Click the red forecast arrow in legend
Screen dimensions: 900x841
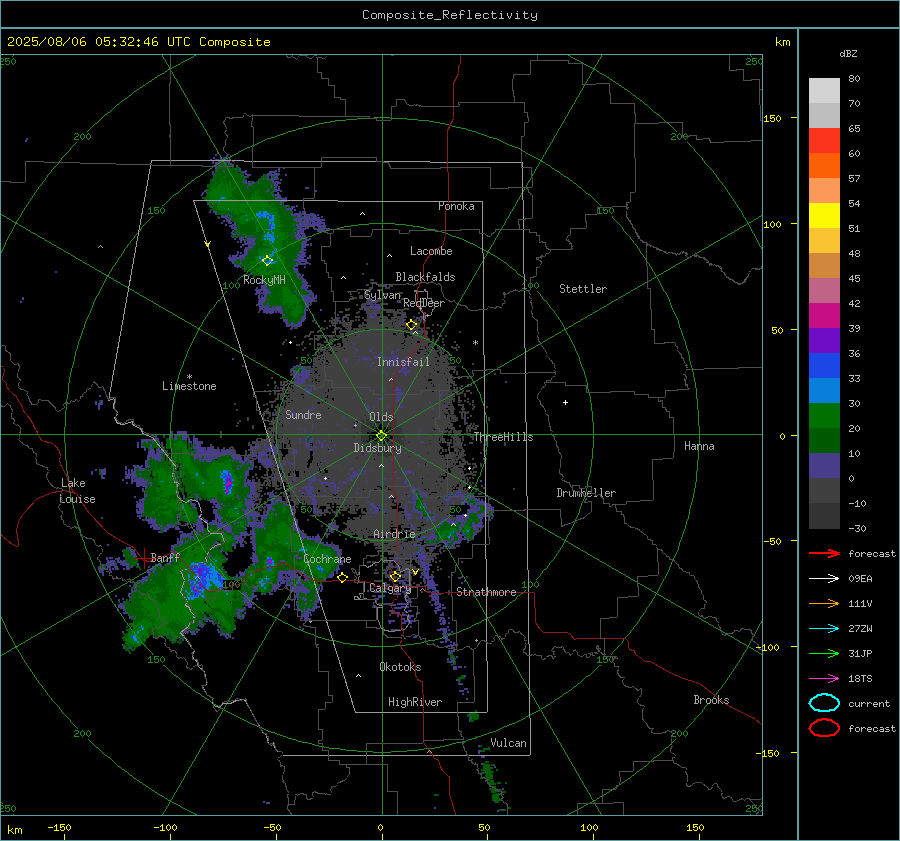click(824, 553)
